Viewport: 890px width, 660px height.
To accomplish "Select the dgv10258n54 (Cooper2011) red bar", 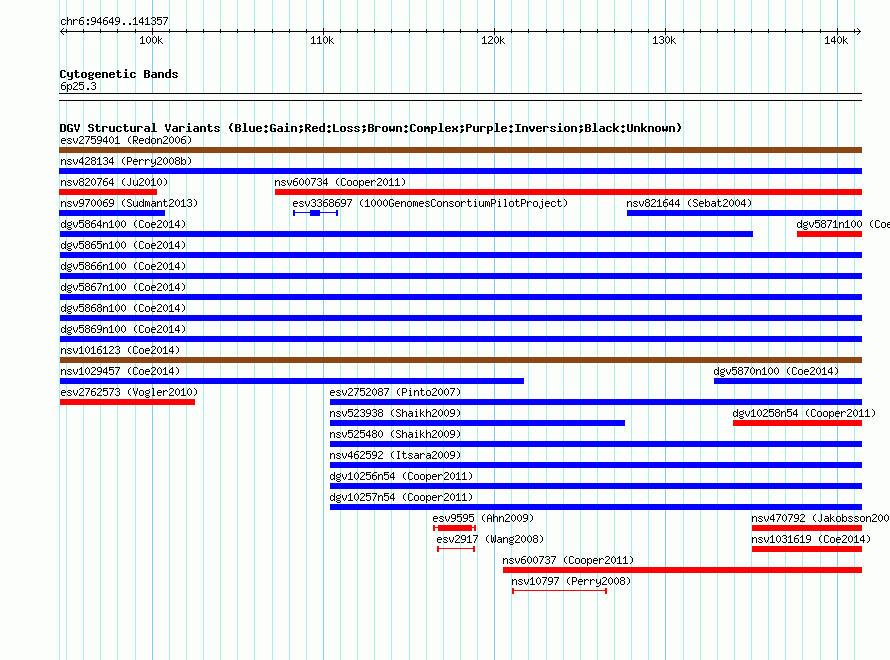I will pos(797,423).
